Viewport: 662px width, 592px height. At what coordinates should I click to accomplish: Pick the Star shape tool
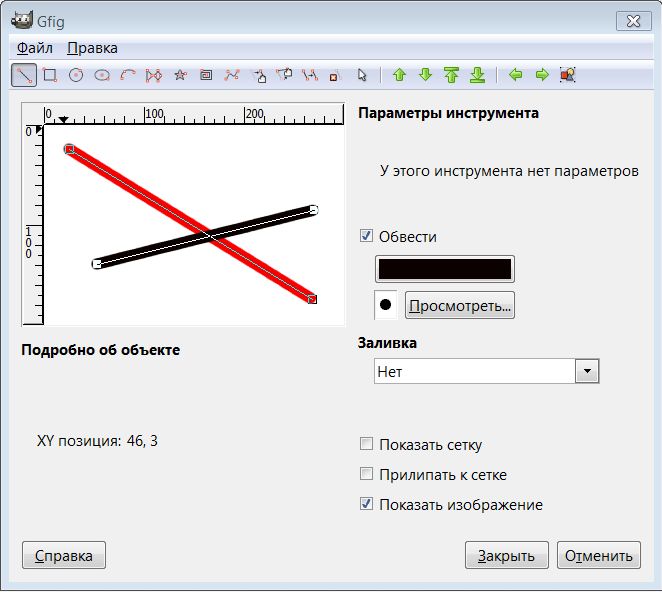point(180,75)
